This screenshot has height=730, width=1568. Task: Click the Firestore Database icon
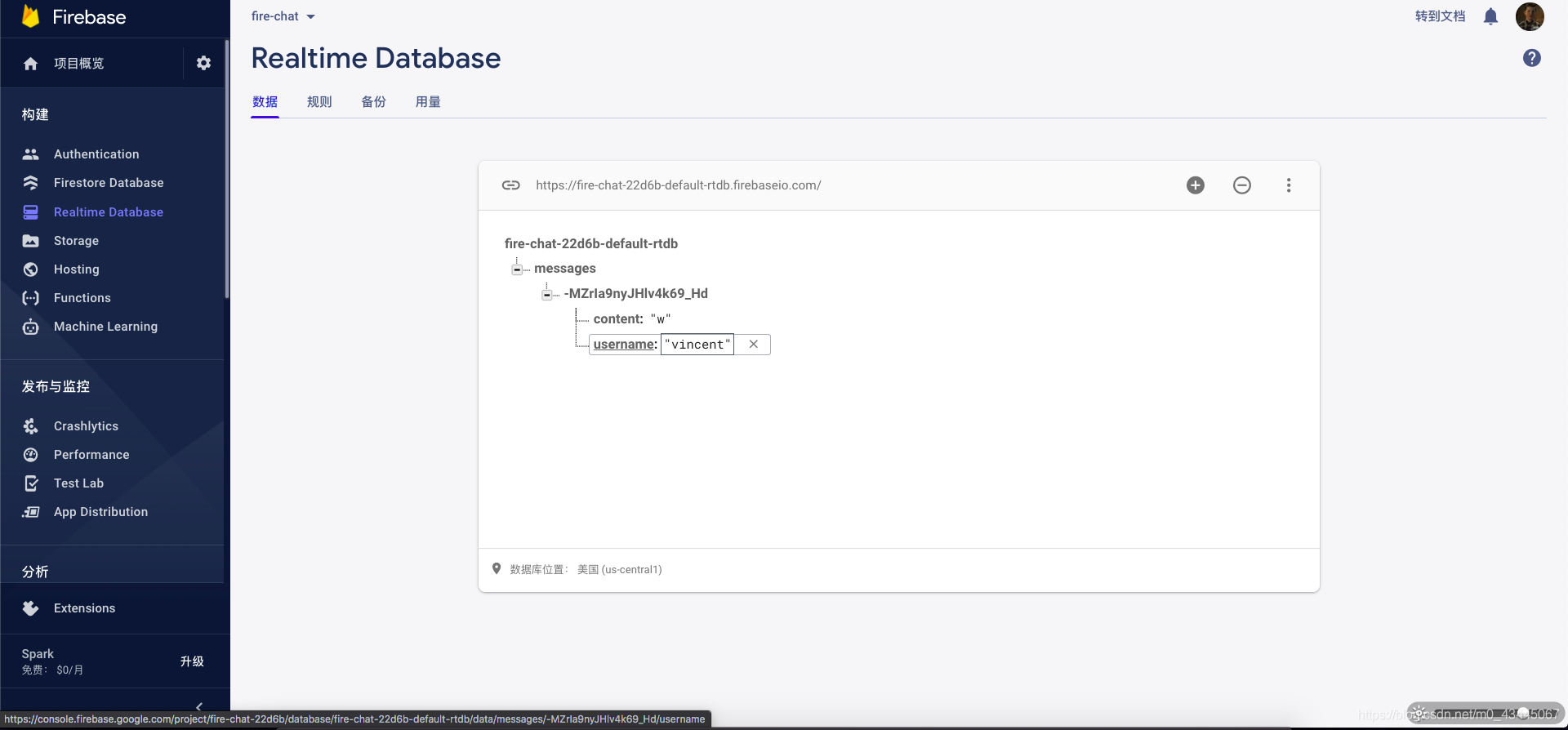(x=31, y=183)
